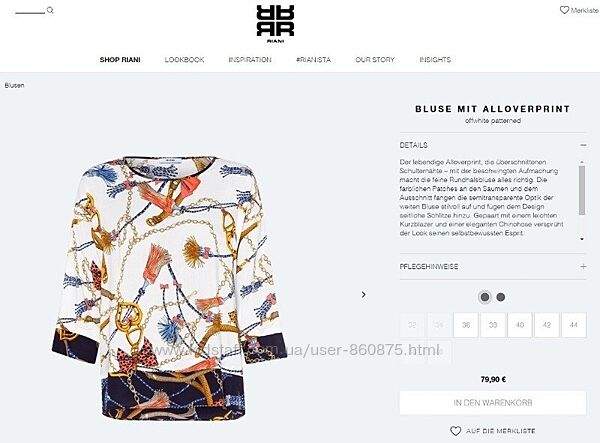The image size is (600, 443).
Task: Open the LOOKBOOK menu item
Action: (184, 60)
